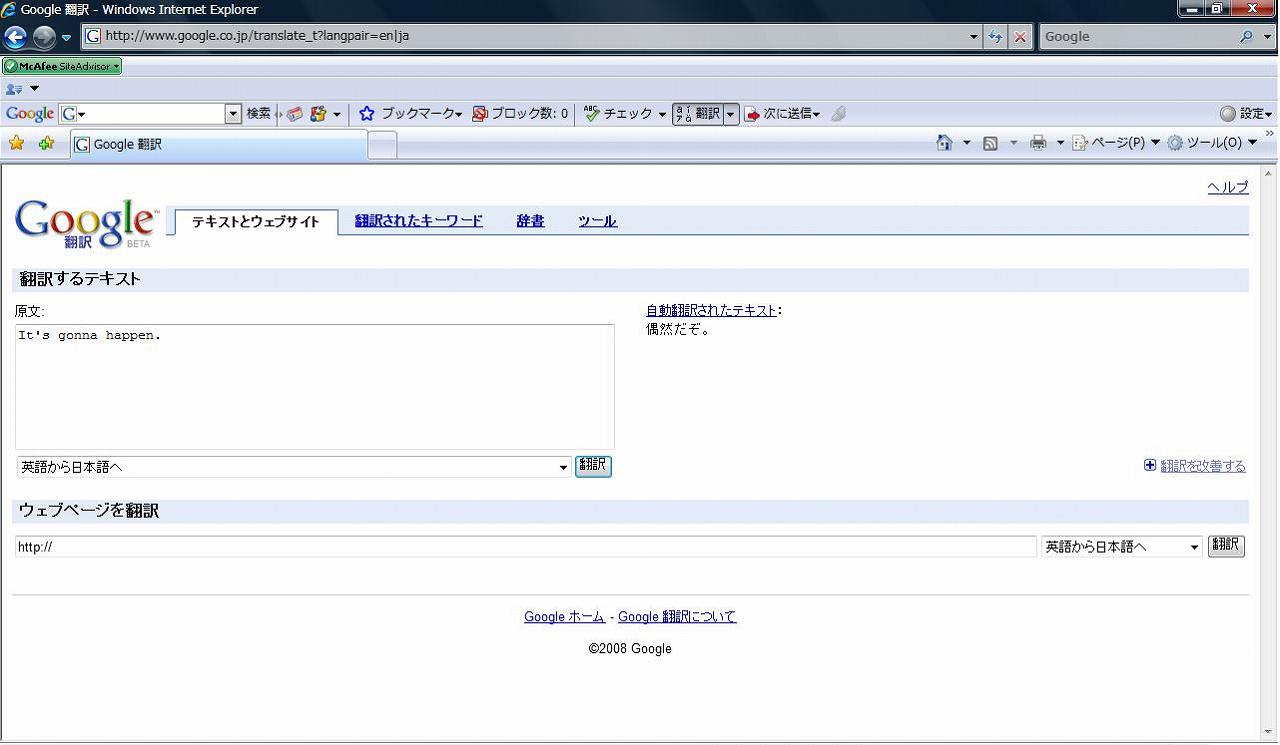This screenshot has width=1280, height=745.
Task: Click the Print icon
Action: tap(1038, 143)
